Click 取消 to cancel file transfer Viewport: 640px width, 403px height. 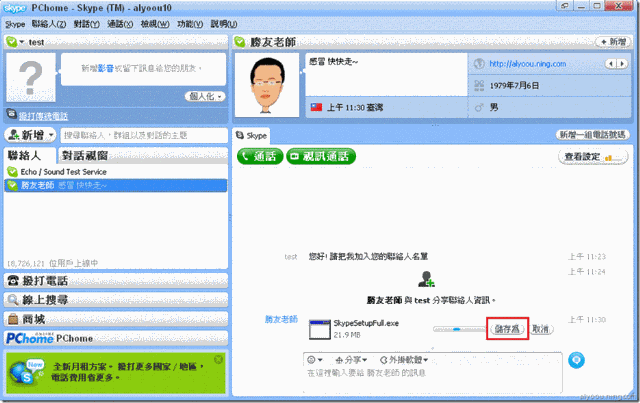541,329
